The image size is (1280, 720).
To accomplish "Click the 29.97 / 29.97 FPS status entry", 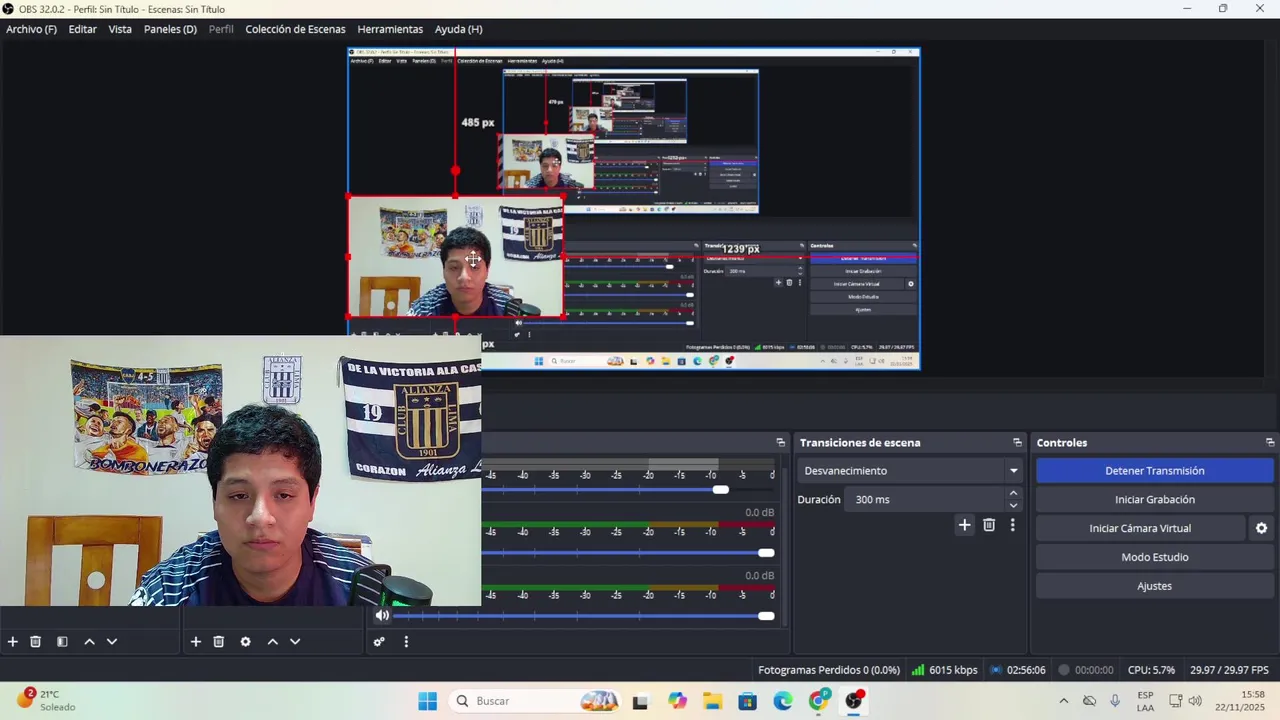I will point(1229,670).
